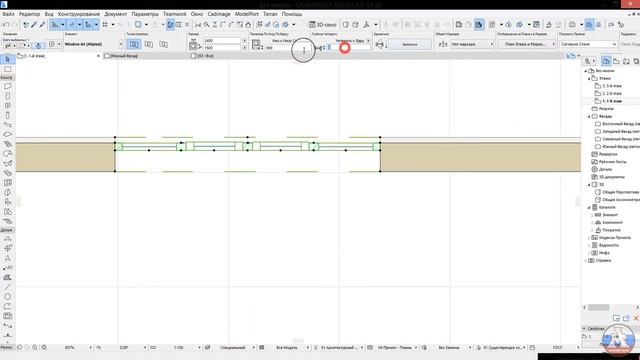Select the Door tool
Image resolution: width=640 pixels, height=360 pixels.
click(7, 96)
